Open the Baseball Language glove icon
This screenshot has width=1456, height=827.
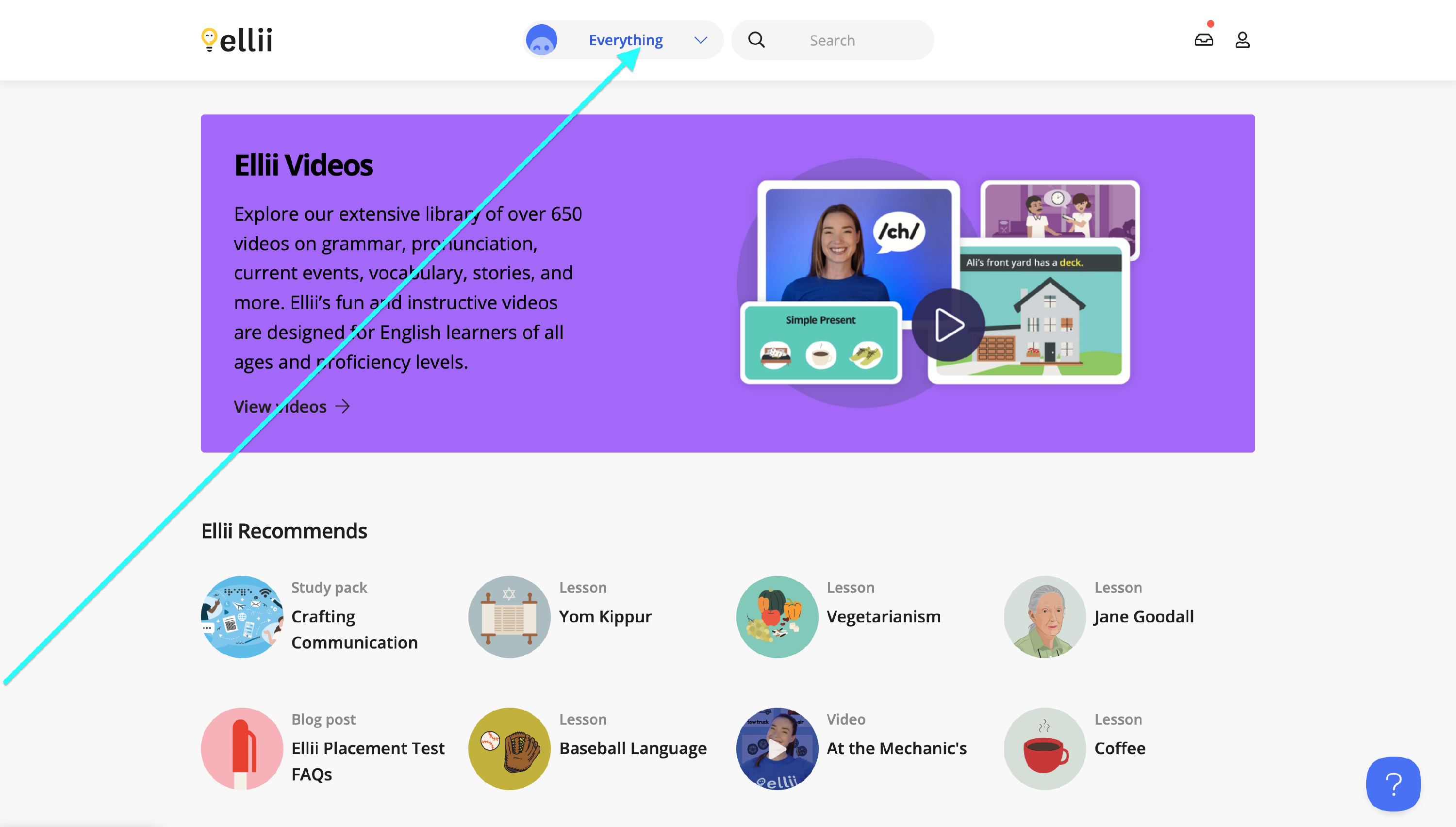coord(509,748)
